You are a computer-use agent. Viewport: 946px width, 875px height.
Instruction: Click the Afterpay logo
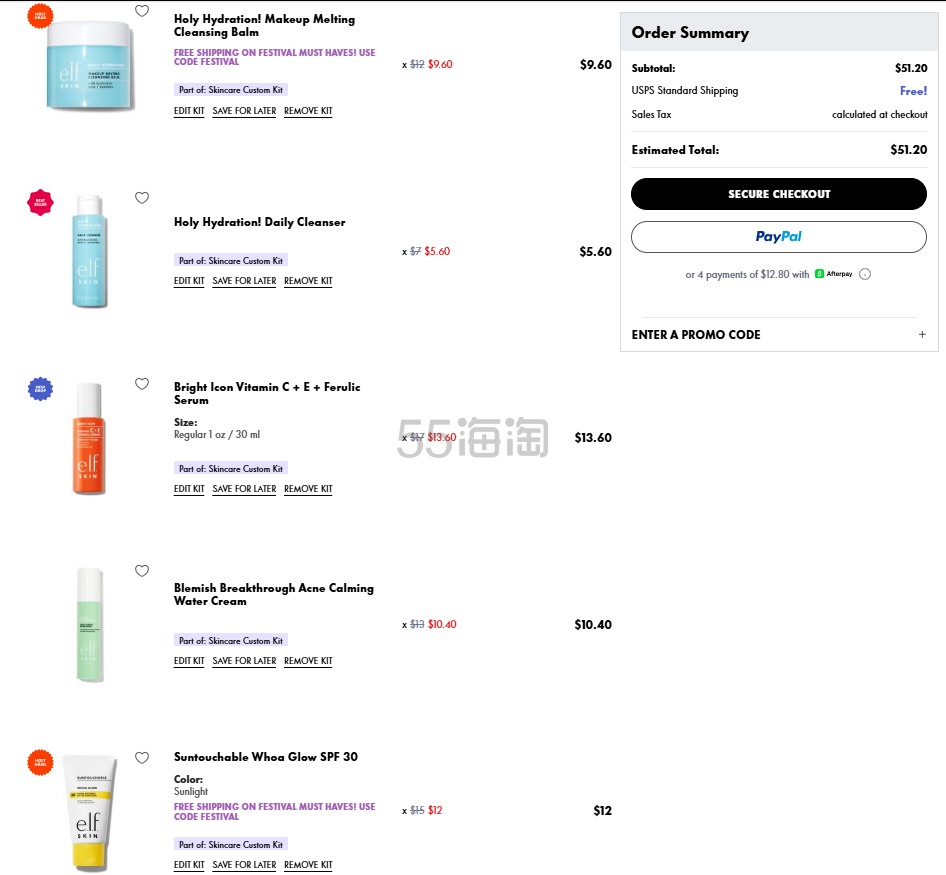click(x=833, y=274)
